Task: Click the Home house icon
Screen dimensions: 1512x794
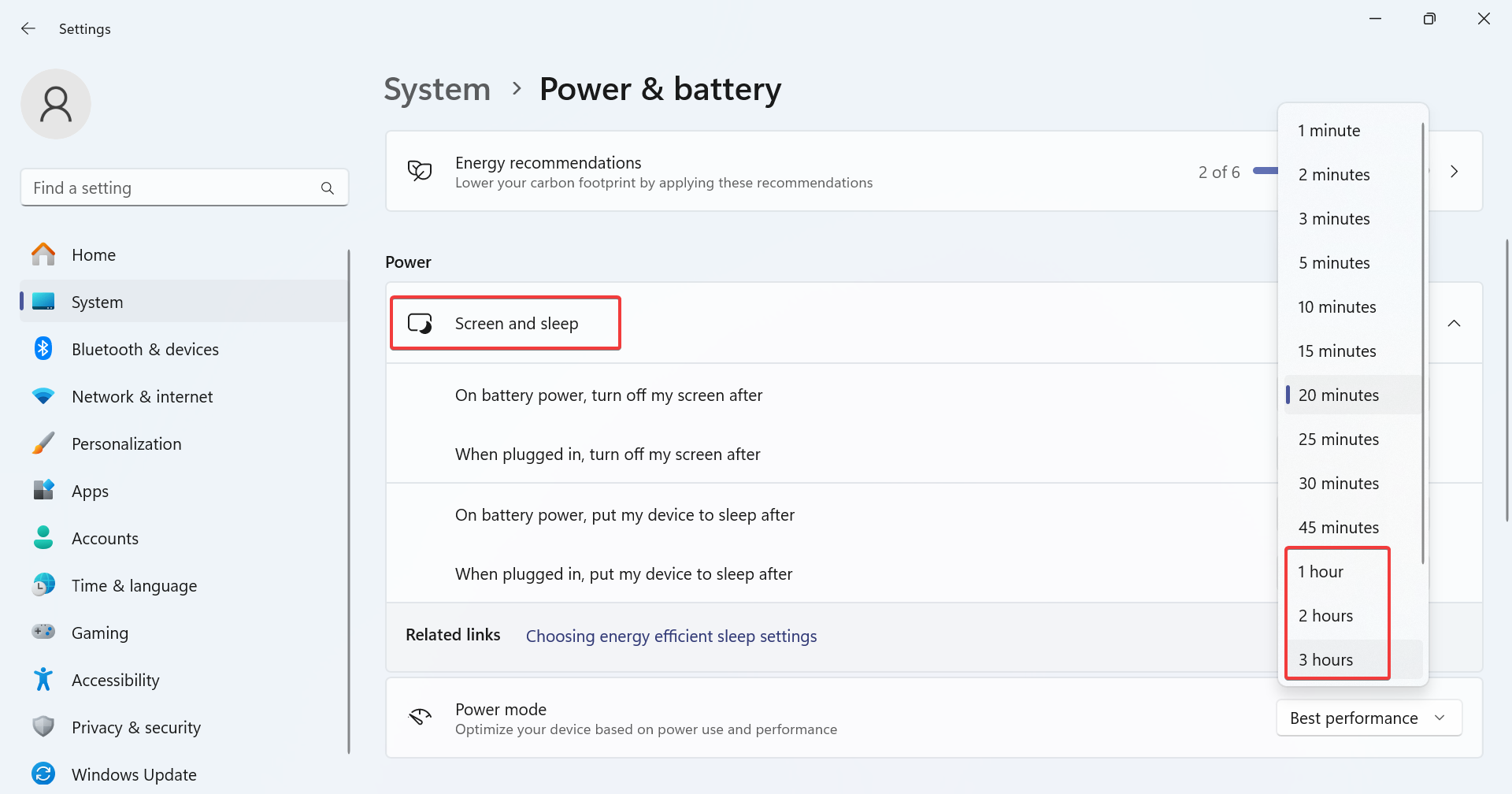Action: click(43, 254)
